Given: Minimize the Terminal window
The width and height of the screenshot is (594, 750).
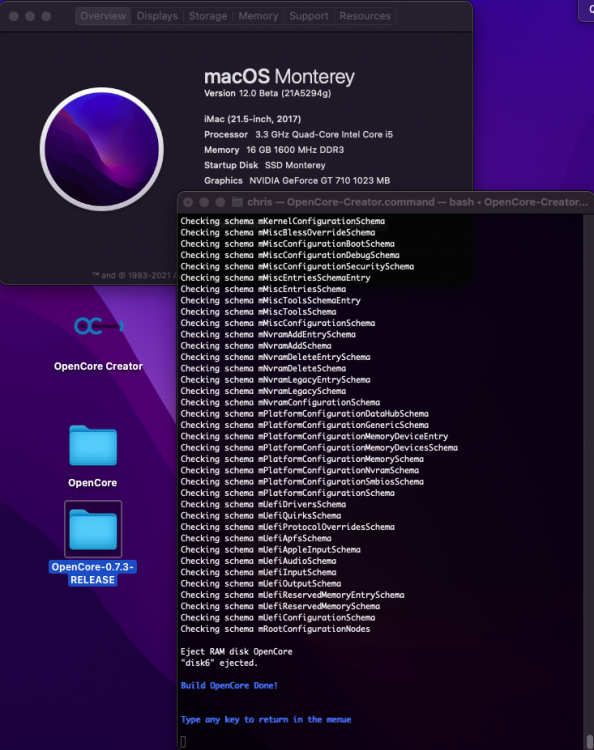Looking at the screenshot, I should click(204, 202).
